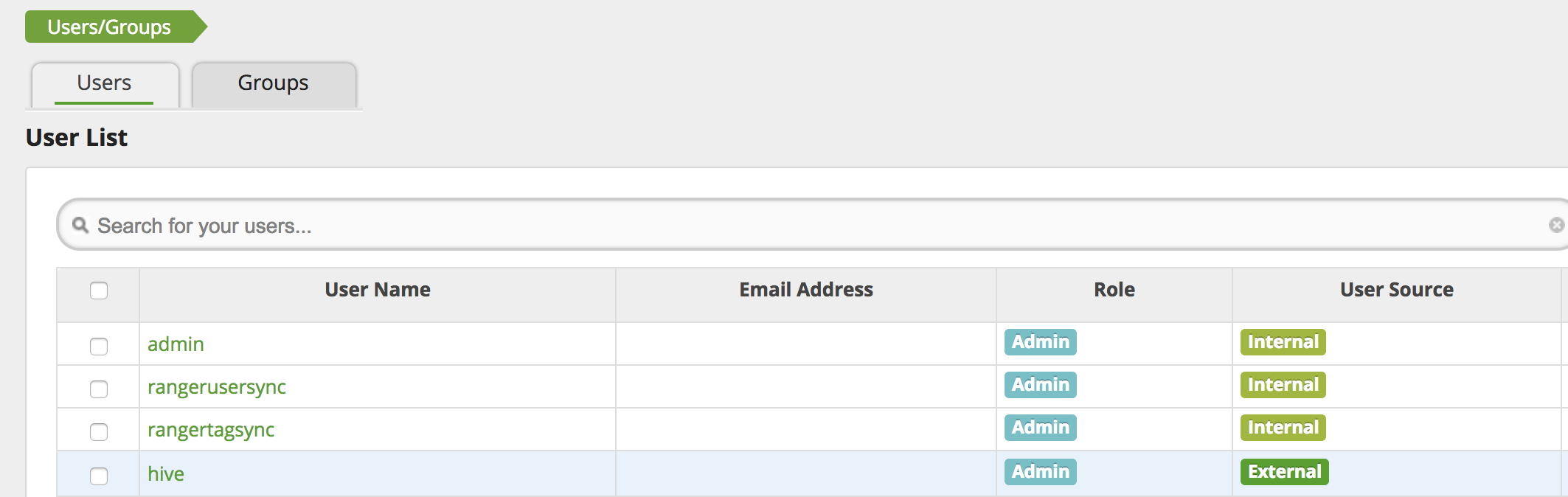This screenshot has height=497, width=1568.
Task: Click the Internal badge for rangerusersync
Action: [1282, 384]
